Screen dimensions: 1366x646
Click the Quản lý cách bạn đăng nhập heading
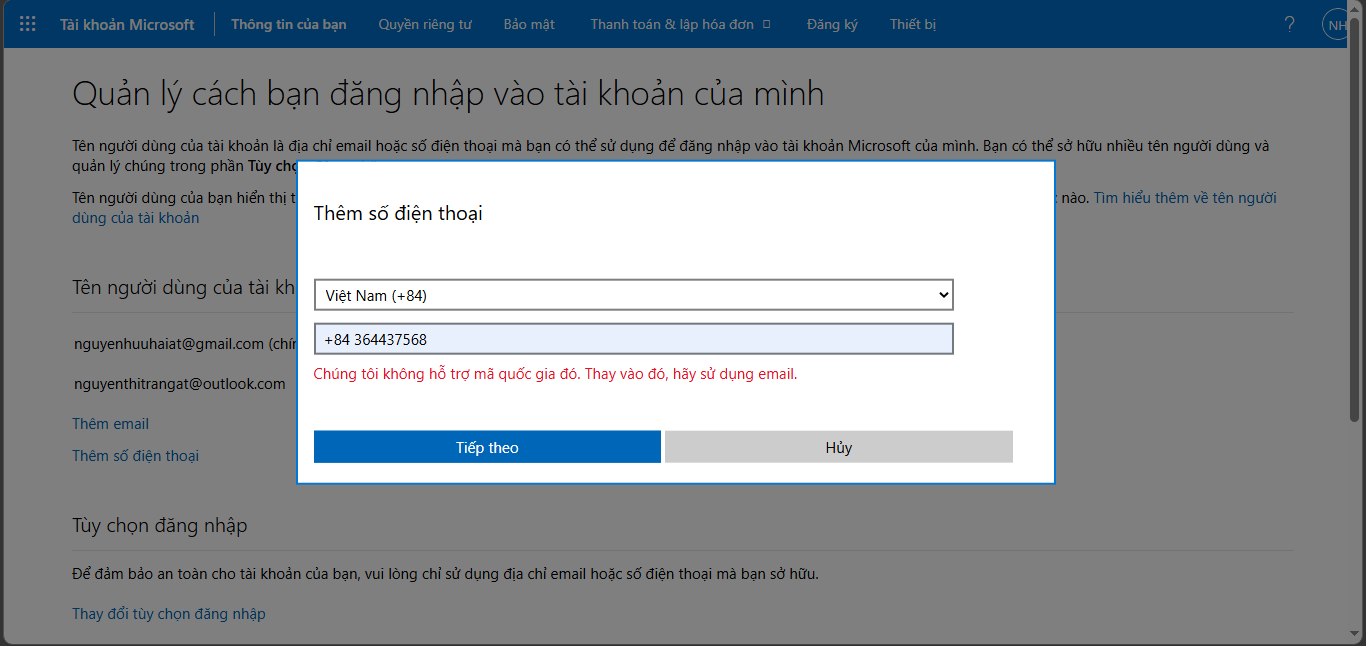pyautogui.click(x=448, y=95)
